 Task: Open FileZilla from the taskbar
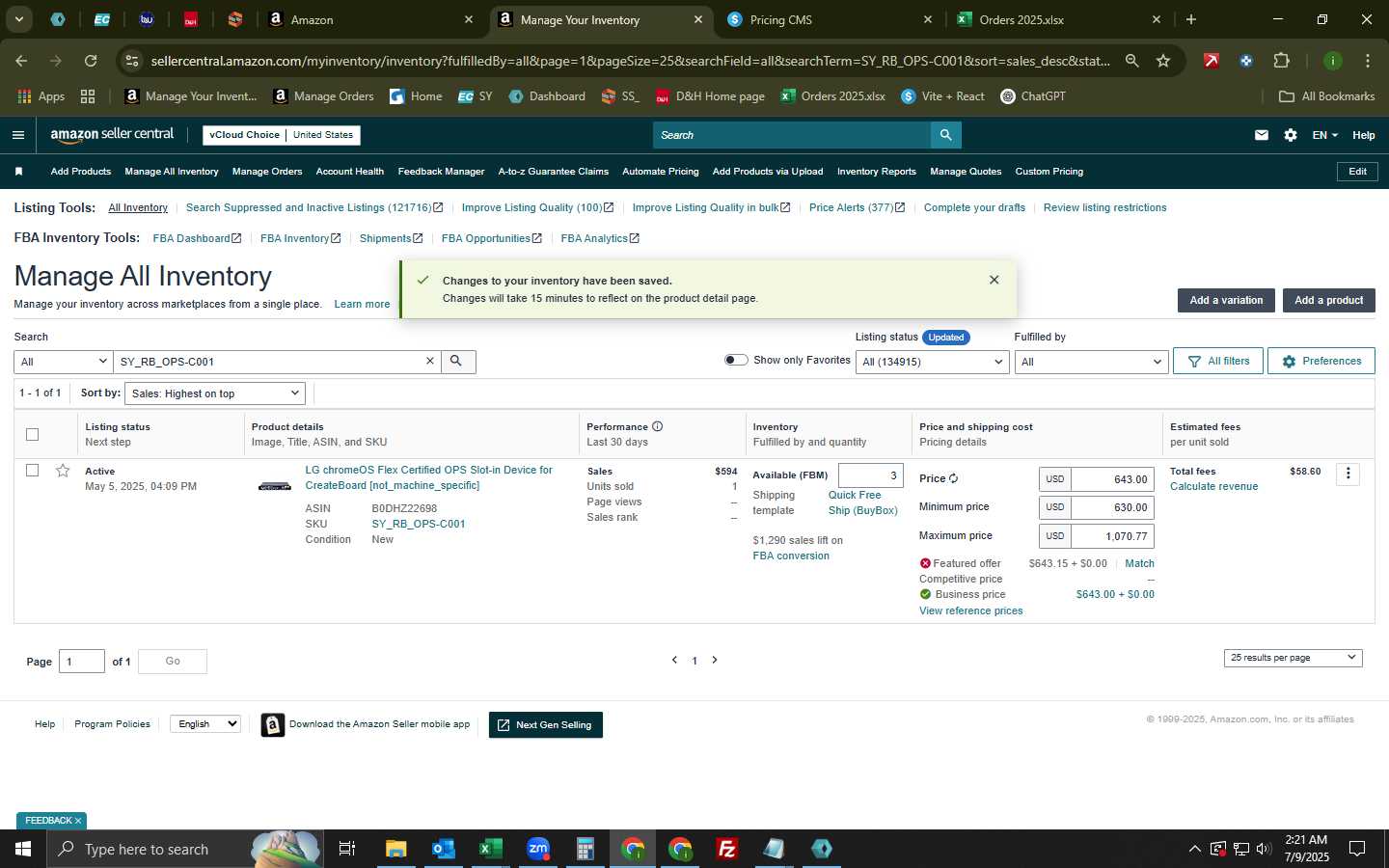(727, 849)
